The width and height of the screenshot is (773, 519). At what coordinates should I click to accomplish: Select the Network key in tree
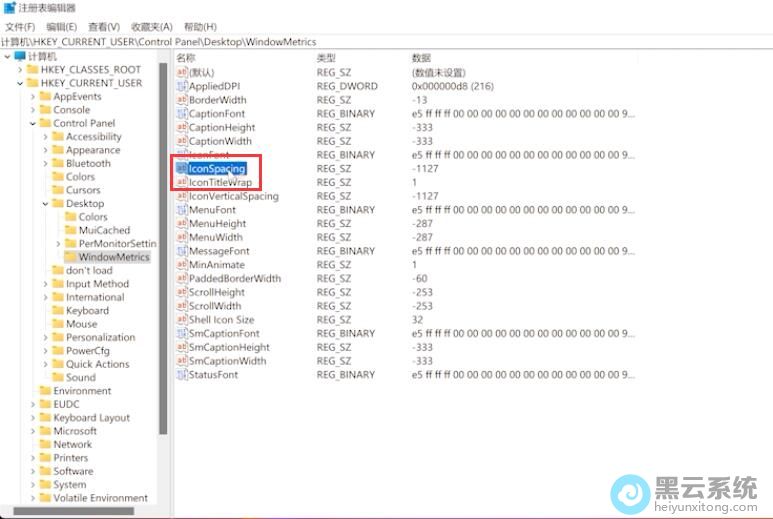click(72, 444)
